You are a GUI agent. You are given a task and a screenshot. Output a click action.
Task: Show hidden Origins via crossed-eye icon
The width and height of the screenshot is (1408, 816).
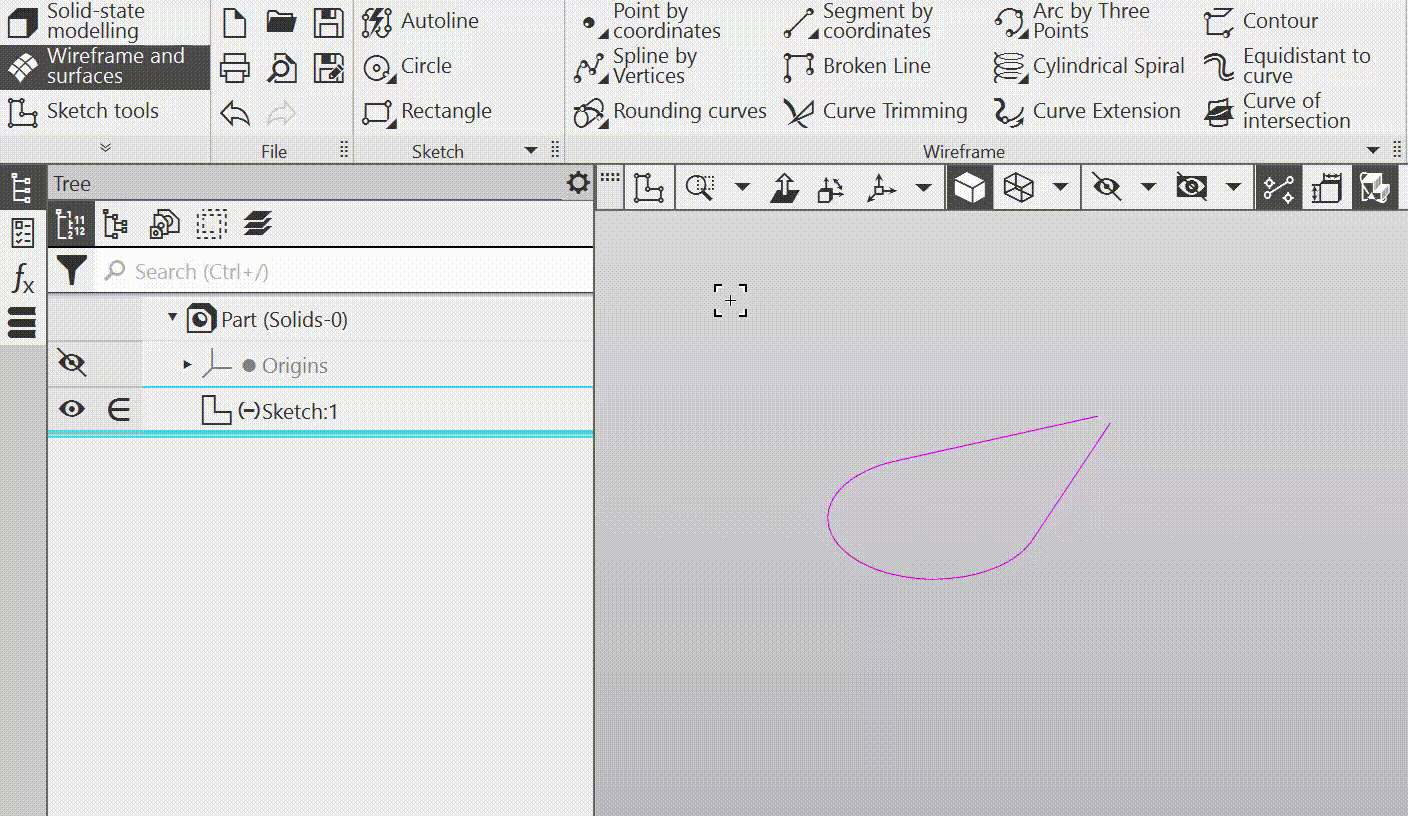tap(72, 363)
